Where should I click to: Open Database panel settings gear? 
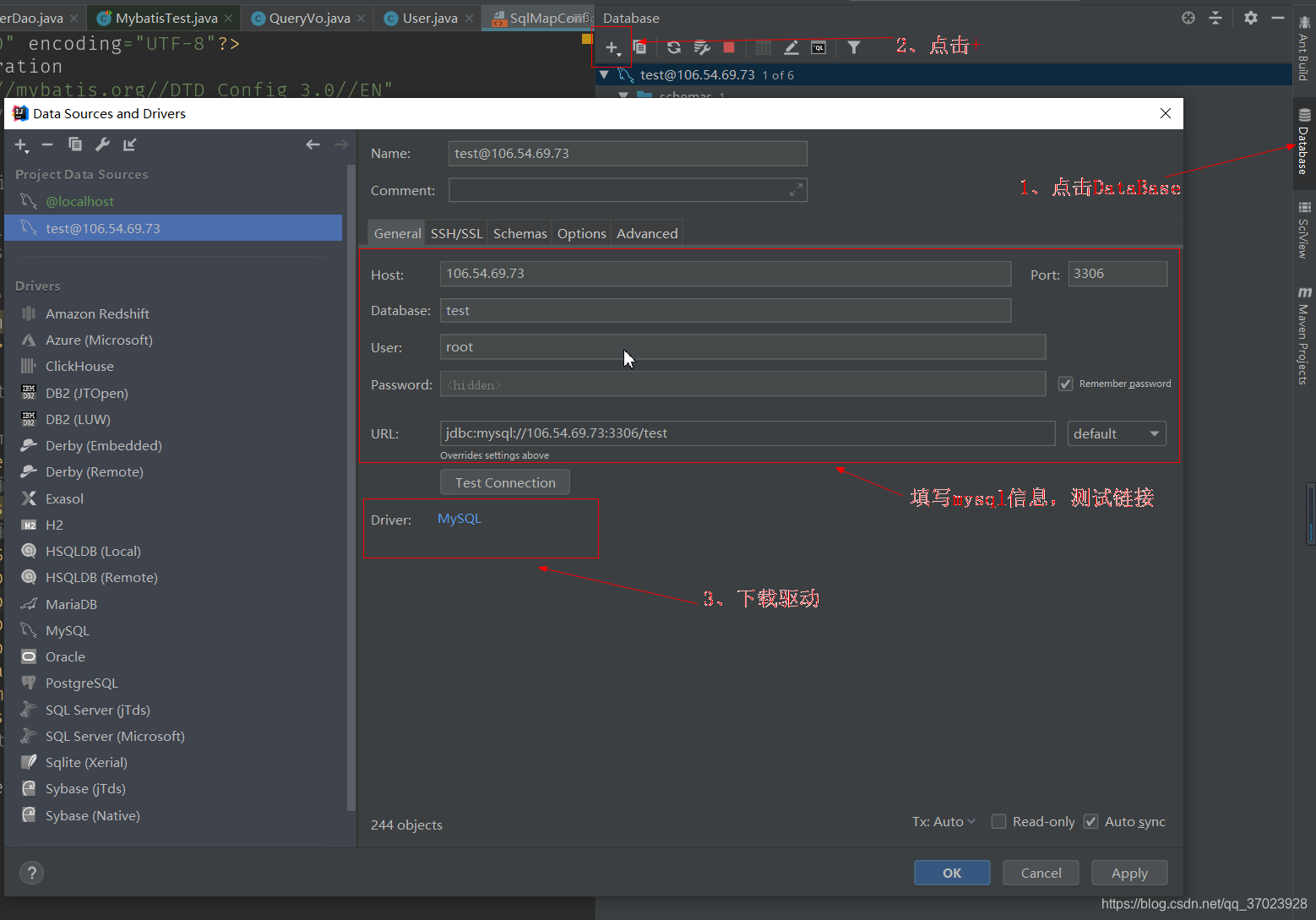1251,18
